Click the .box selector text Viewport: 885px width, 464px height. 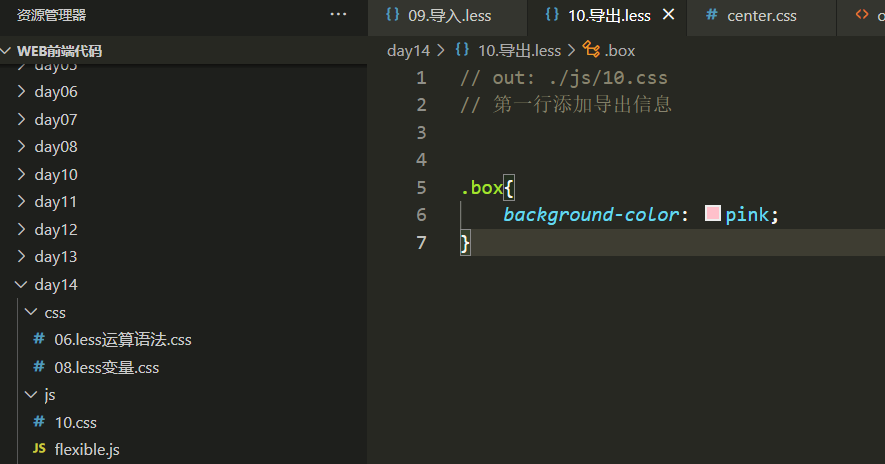click(481, 187)
